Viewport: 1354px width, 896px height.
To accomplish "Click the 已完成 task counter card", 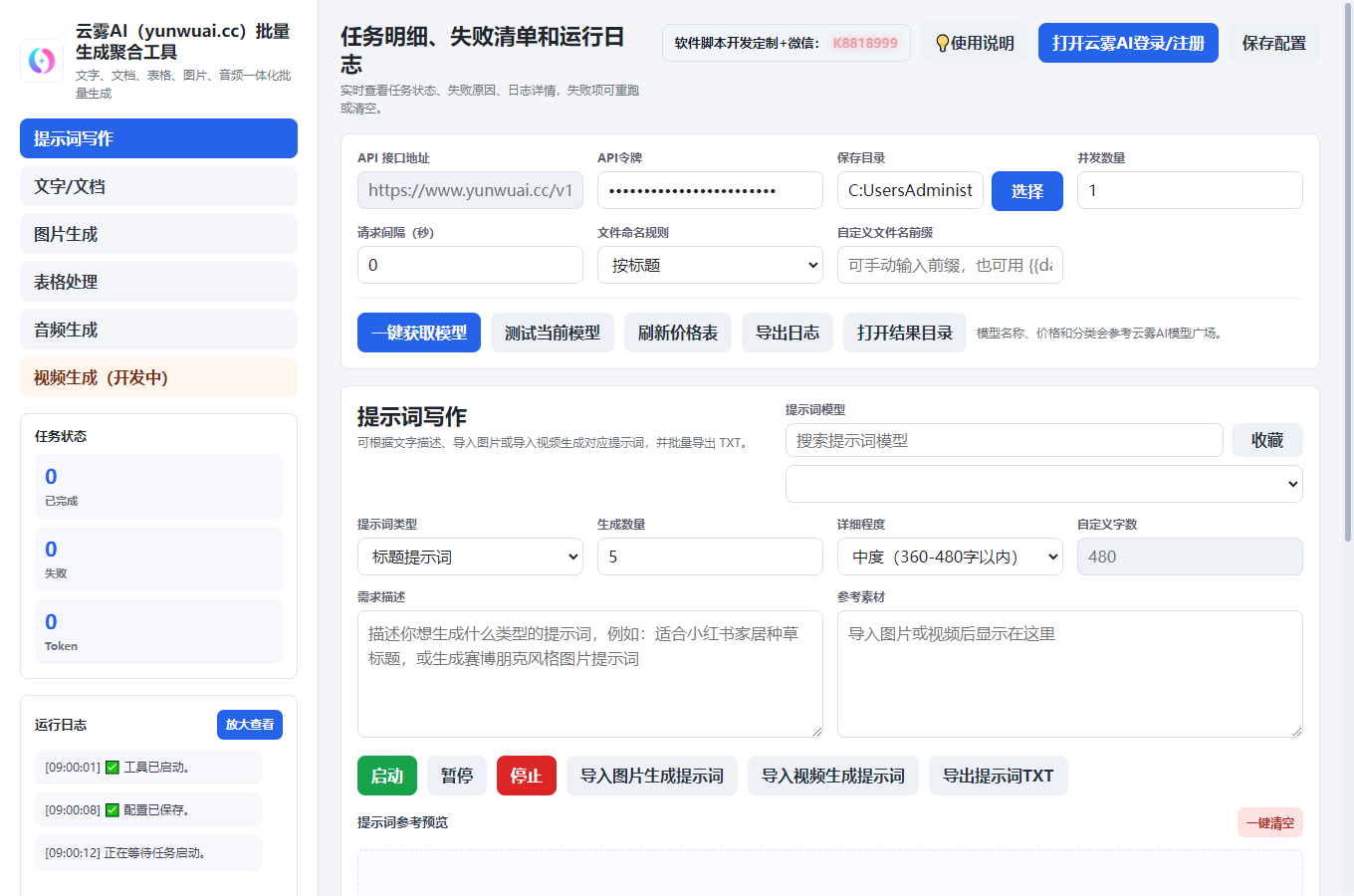I will (x=158, y=487).
